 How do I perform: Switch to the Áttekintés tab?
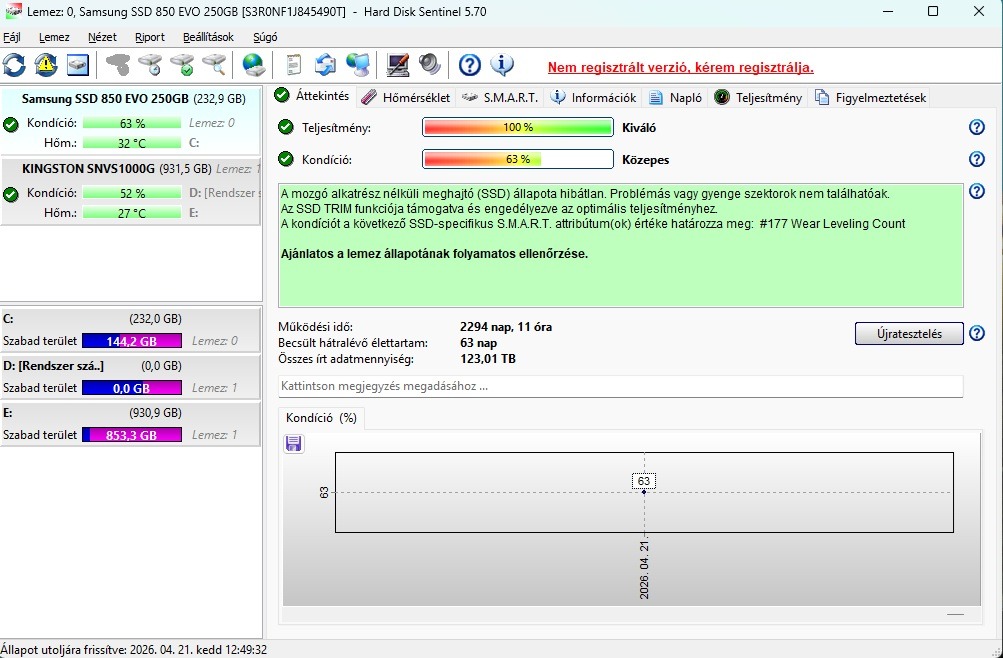pyautogui.click(x=312, y=96)
